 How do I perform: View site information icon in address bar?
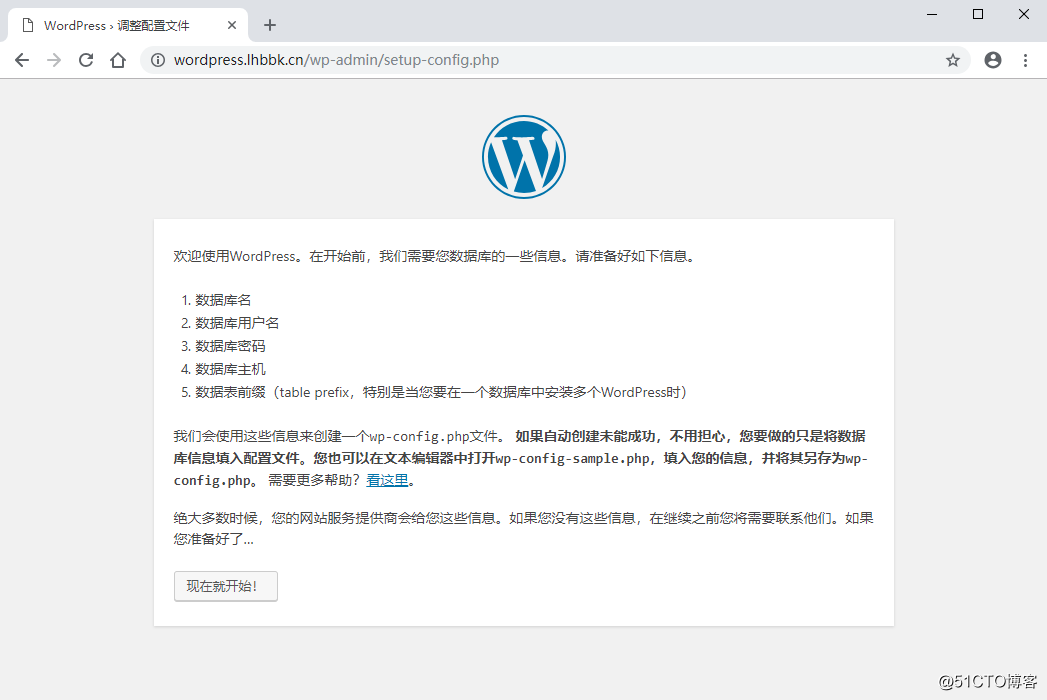[x=158, y=60]
